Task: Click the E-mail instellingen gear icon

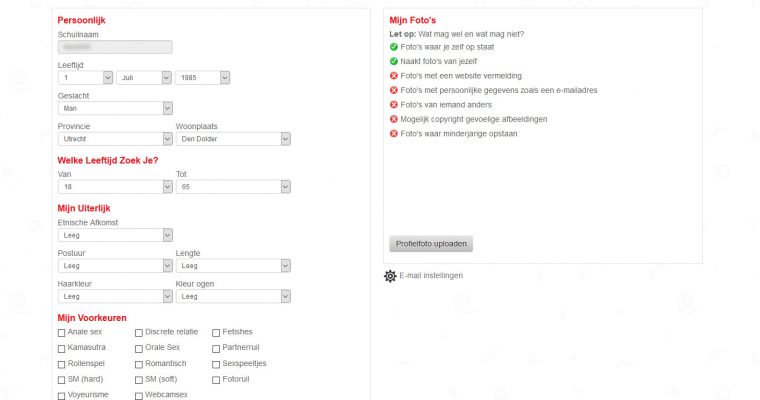Action: point(390,276)
